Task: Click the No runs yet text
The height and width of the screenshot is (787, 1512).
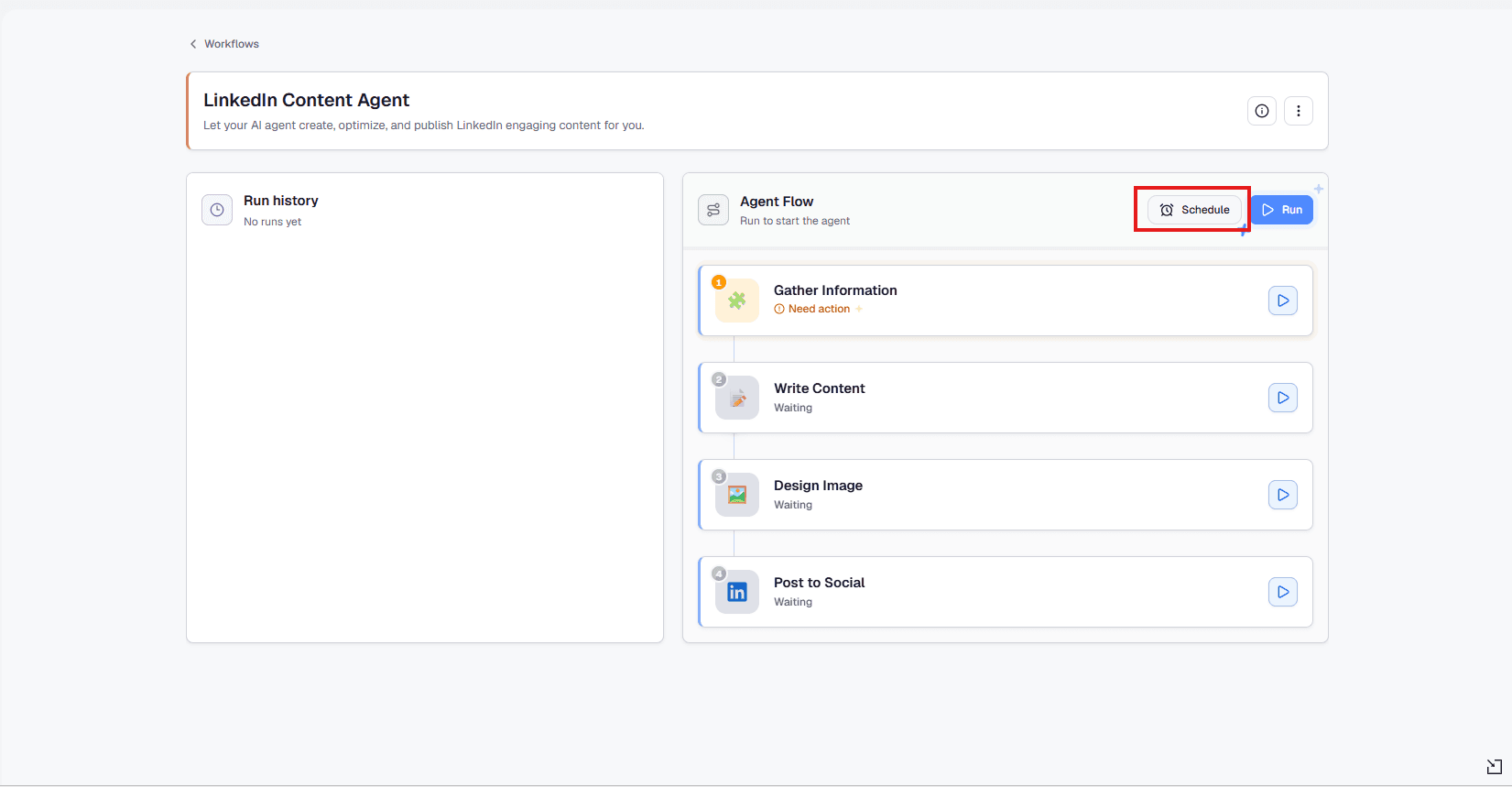Action: point(272,222)
